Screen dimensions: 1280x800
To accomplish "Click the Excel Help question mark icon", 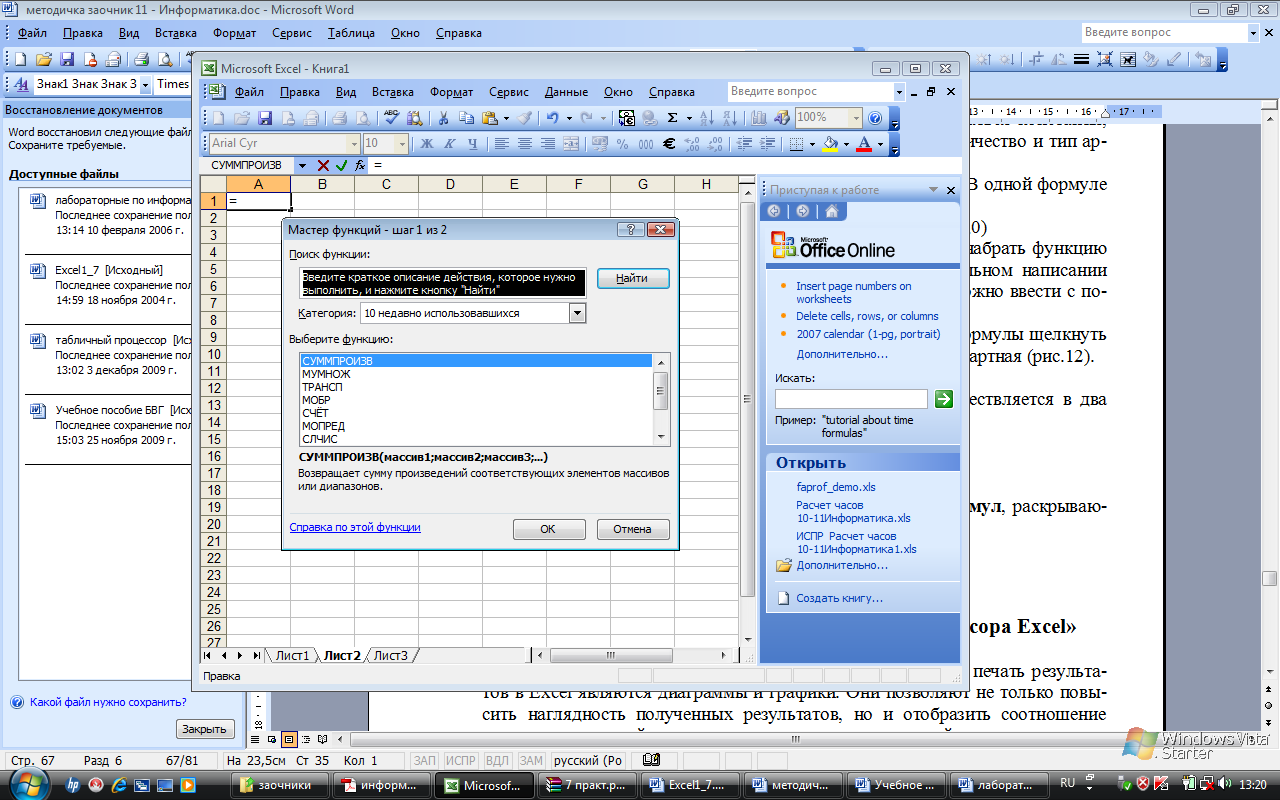I will coord(875,117).
